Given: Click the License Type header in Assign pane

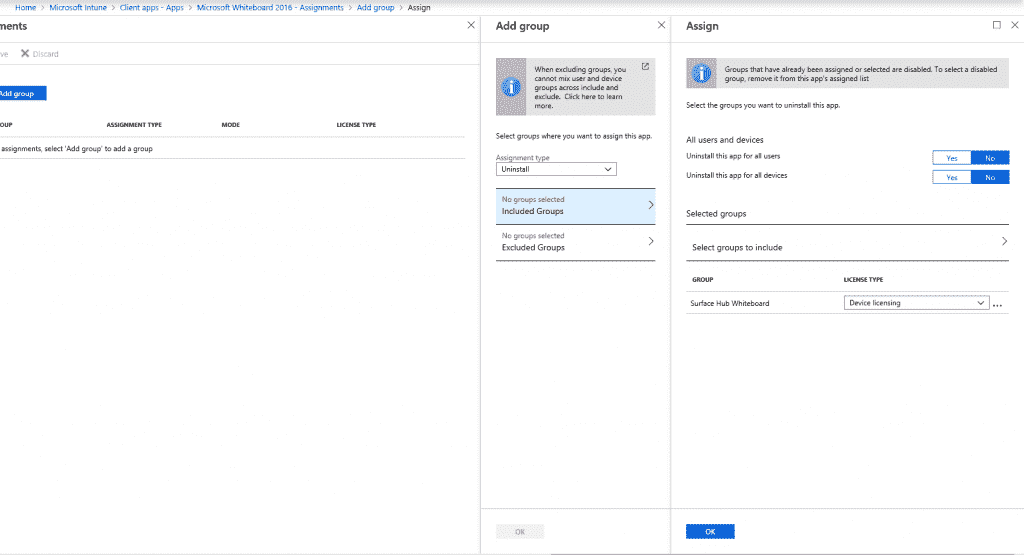Looking at the screenshot, I should pos(863,279).
